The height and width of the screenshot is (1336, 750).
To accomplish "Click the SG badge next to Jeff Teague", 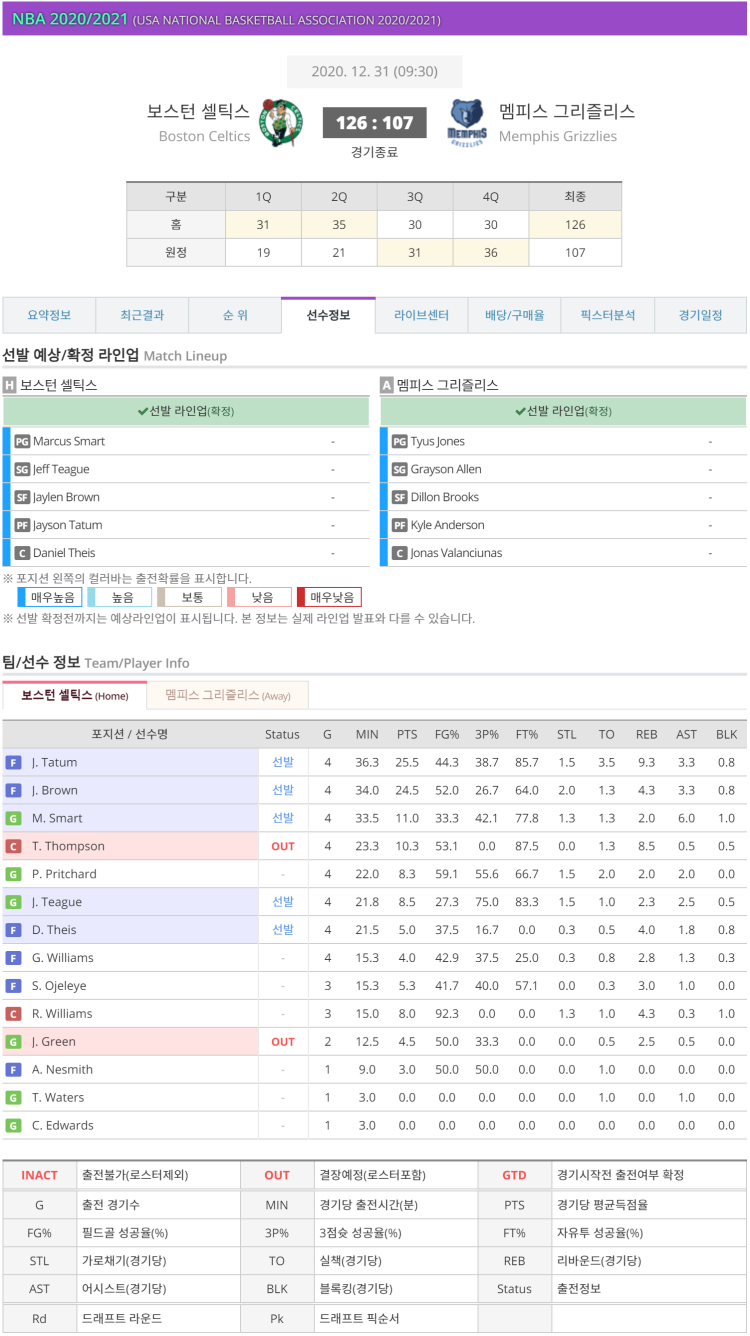I will coord(22,469).
